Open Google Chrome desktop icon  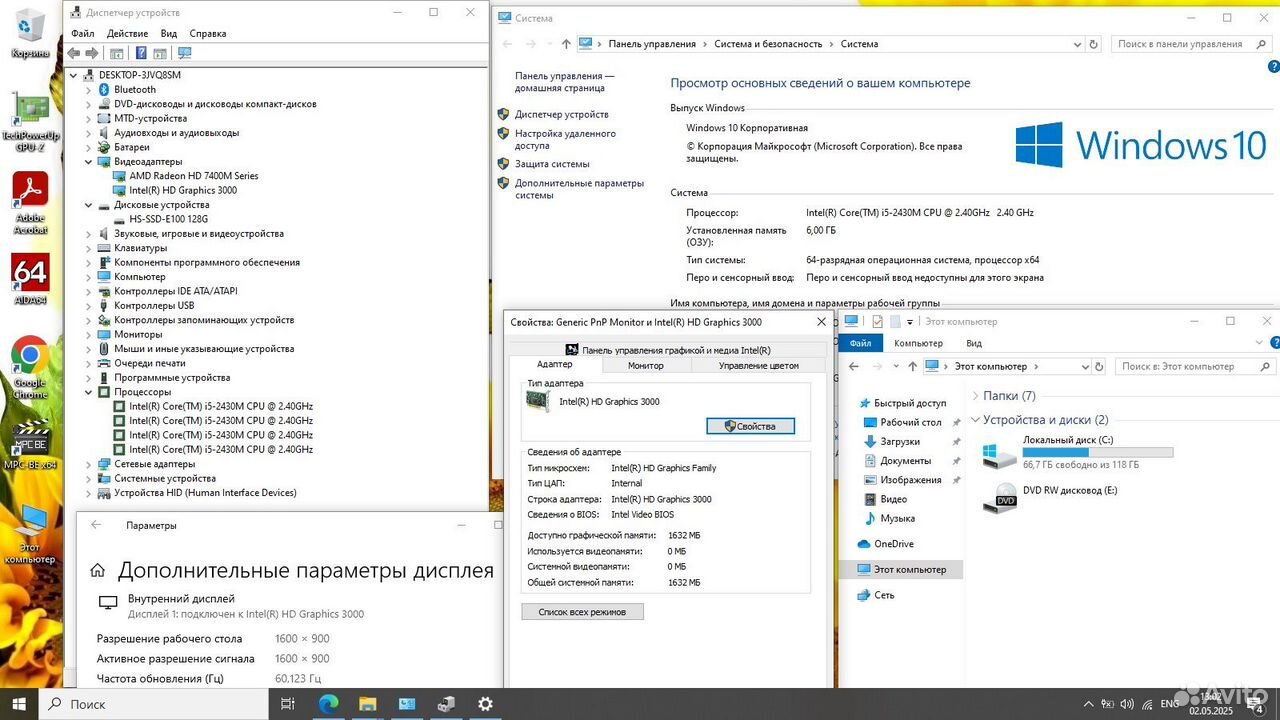click(30, 367)
